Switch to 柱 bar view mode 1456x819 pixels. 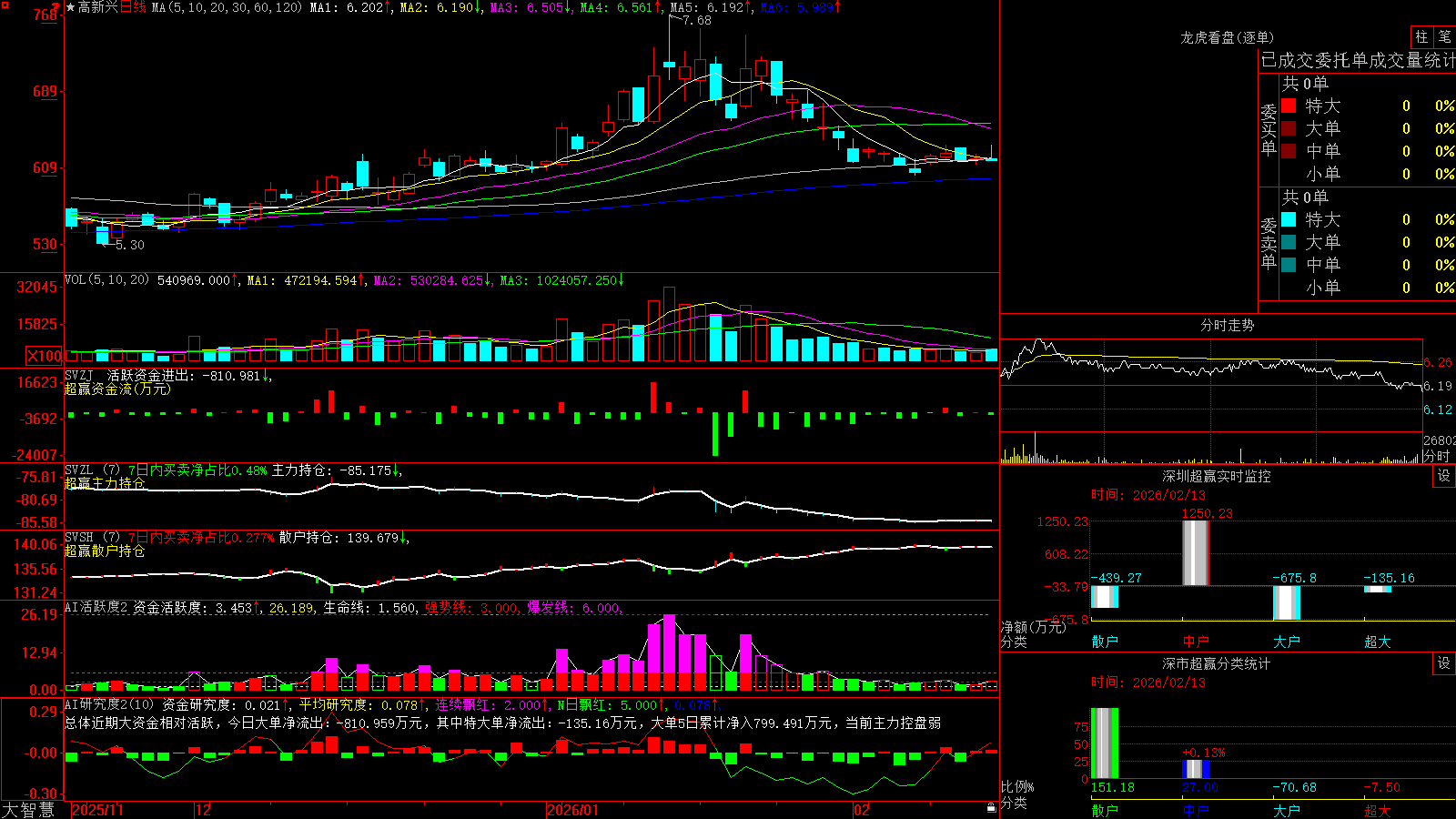tap(1421, 36)
